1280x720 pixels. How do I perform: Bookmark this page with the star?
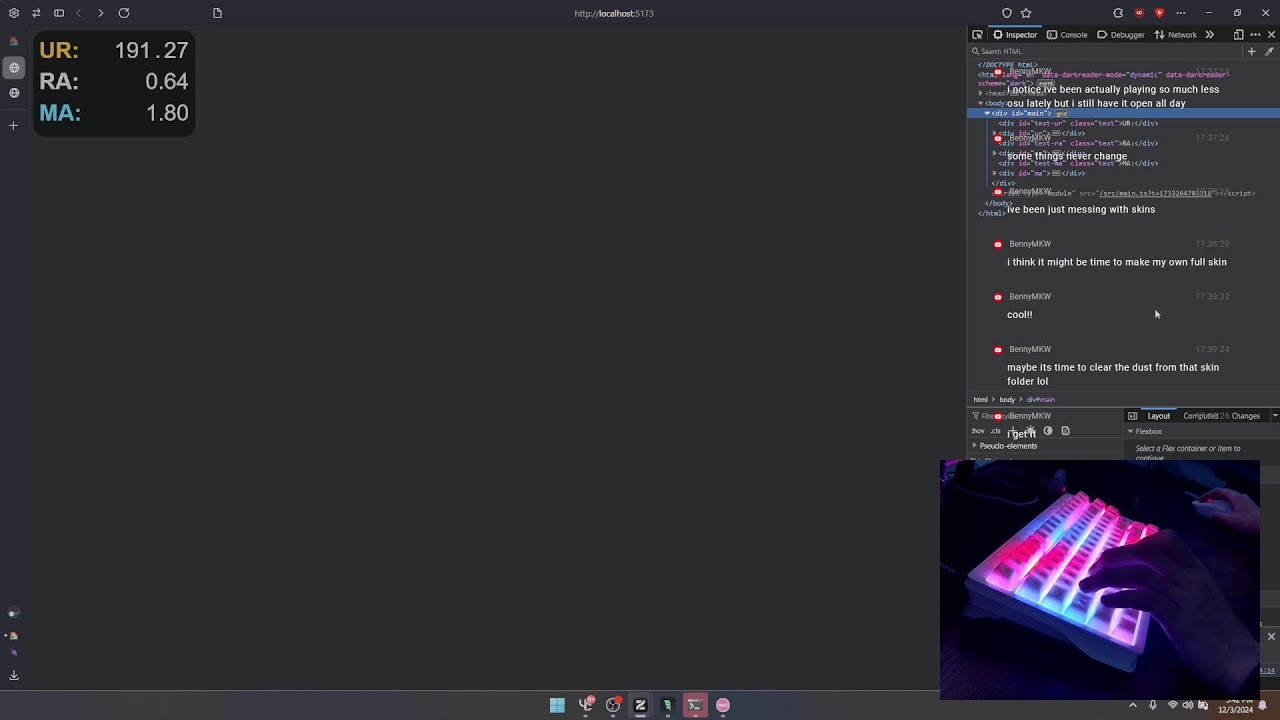pyautogui.click(x=1026, y=13)
